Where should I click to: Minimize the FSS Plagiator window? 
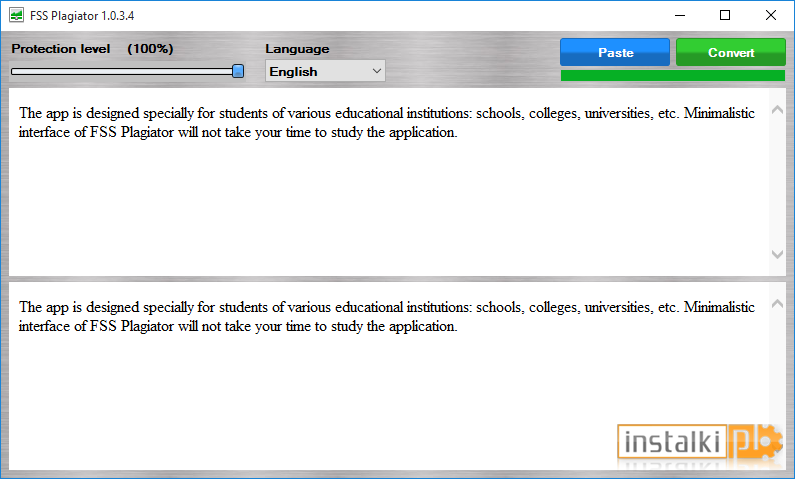coord(680,15)
